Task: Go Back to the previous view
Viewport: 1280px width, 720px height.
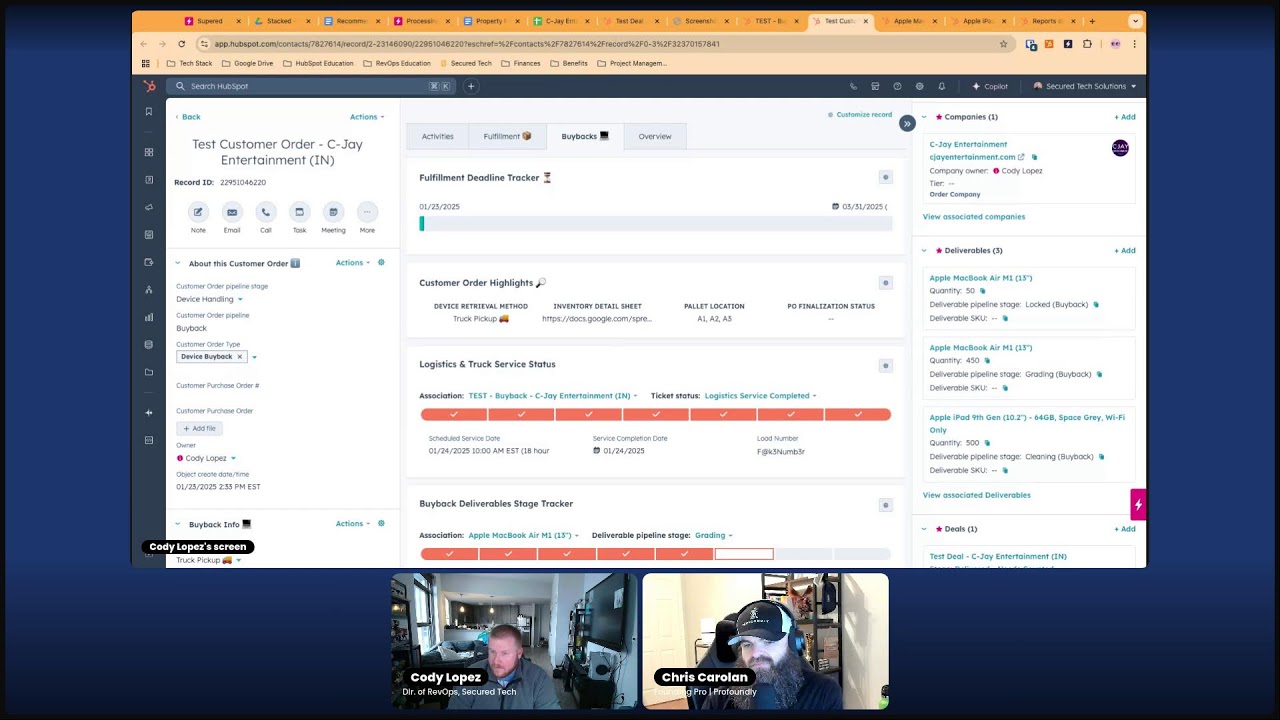Action: pyautogui.click(x=188, y=117)
